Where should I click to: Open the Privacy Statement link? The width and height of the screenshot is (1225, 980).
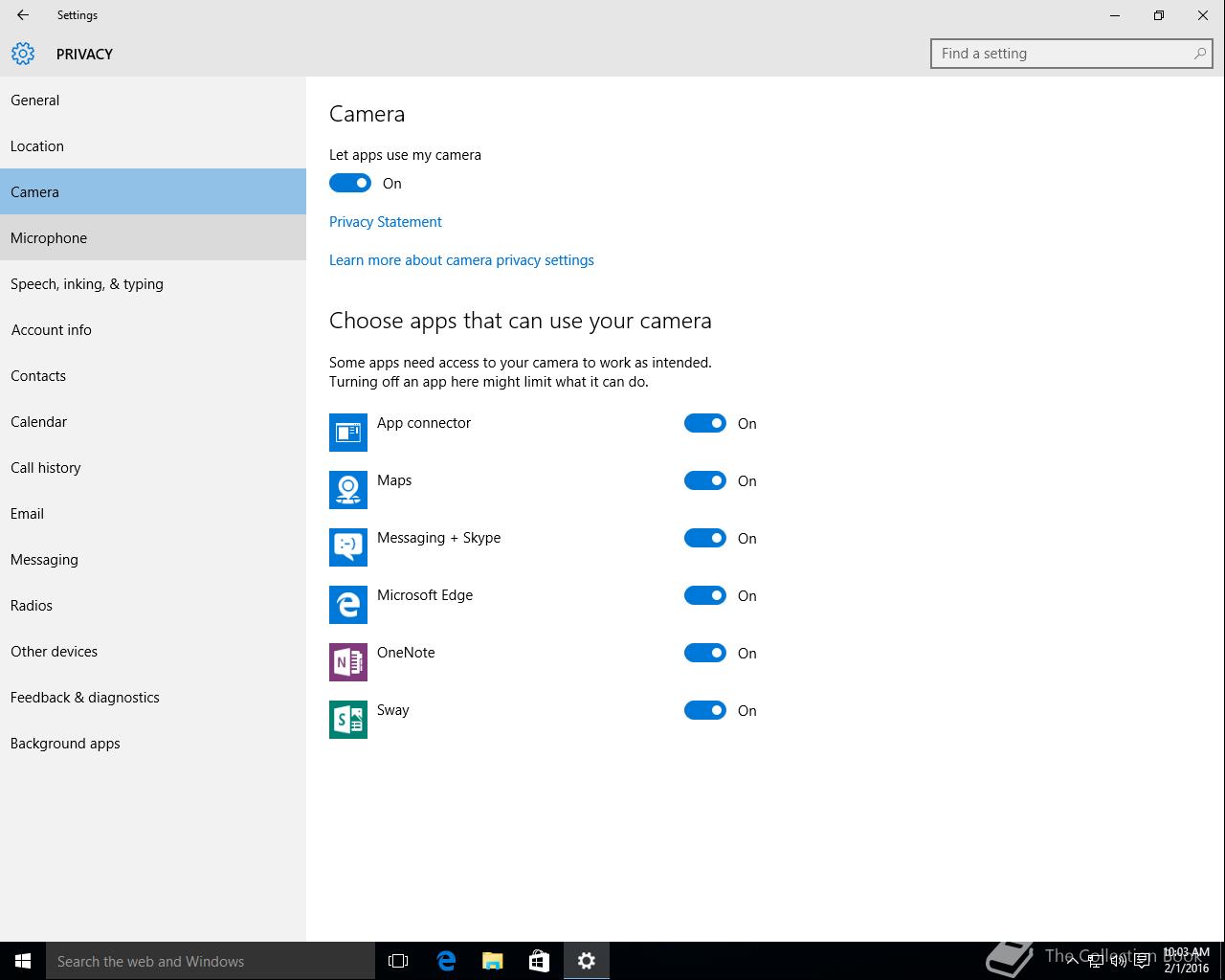[x=385, y=222]
